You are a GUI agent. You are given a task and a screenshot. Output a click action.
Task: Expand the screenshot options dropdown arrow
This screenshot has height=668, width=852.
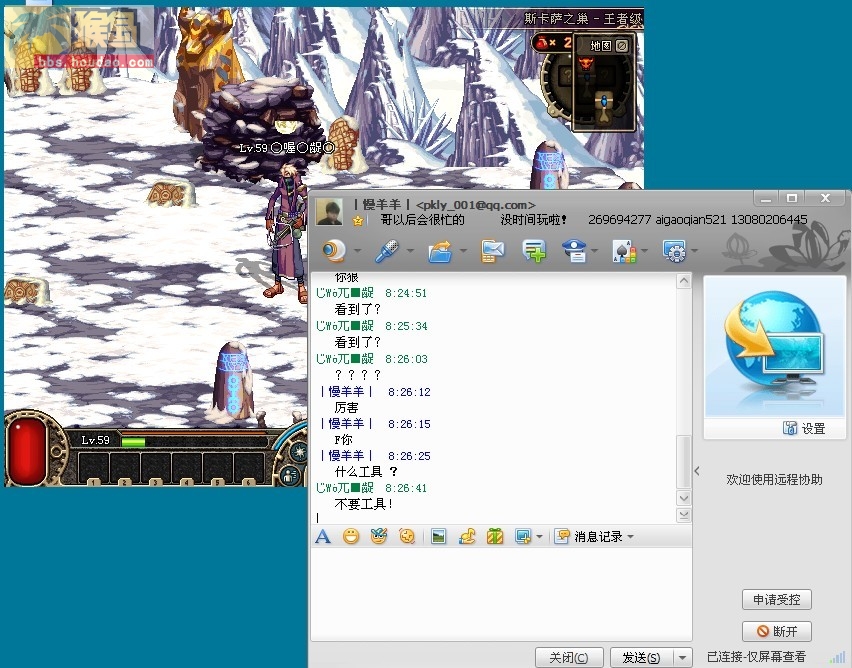click(539, 537)
